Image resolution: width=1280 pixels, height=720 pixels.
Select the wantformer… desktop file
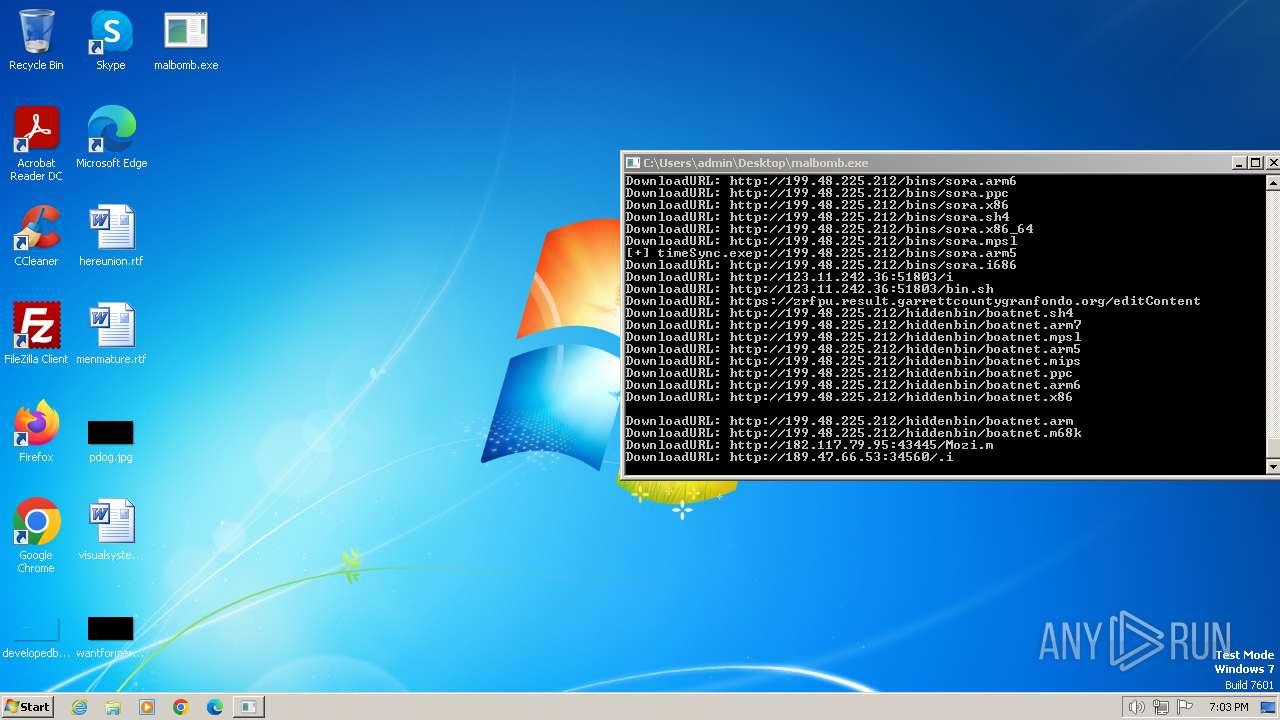pyautogui.click(x=111, y=638)
